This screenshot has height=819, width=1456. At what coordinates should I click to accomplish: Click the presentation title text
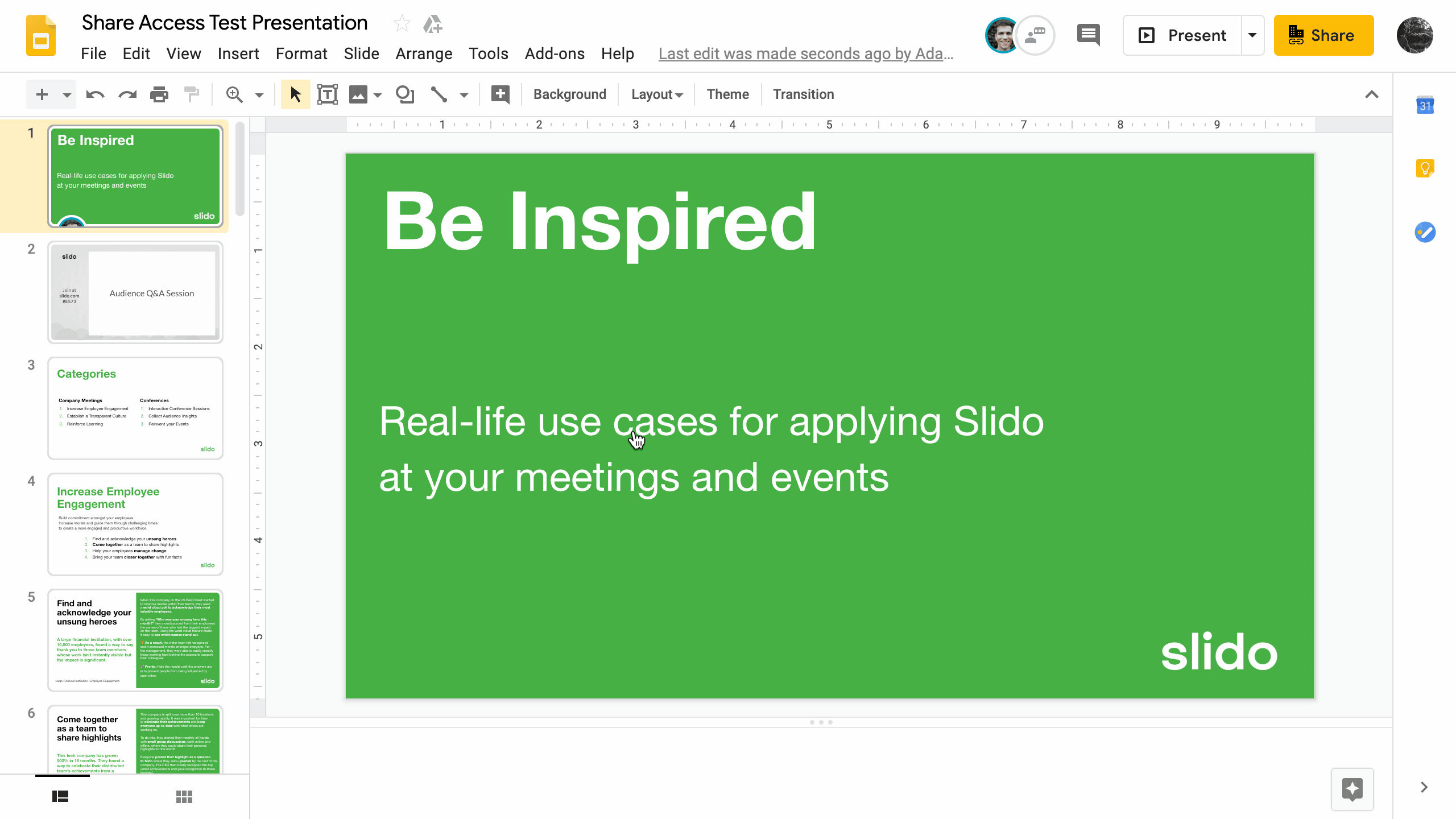click(x=225, y=23)
